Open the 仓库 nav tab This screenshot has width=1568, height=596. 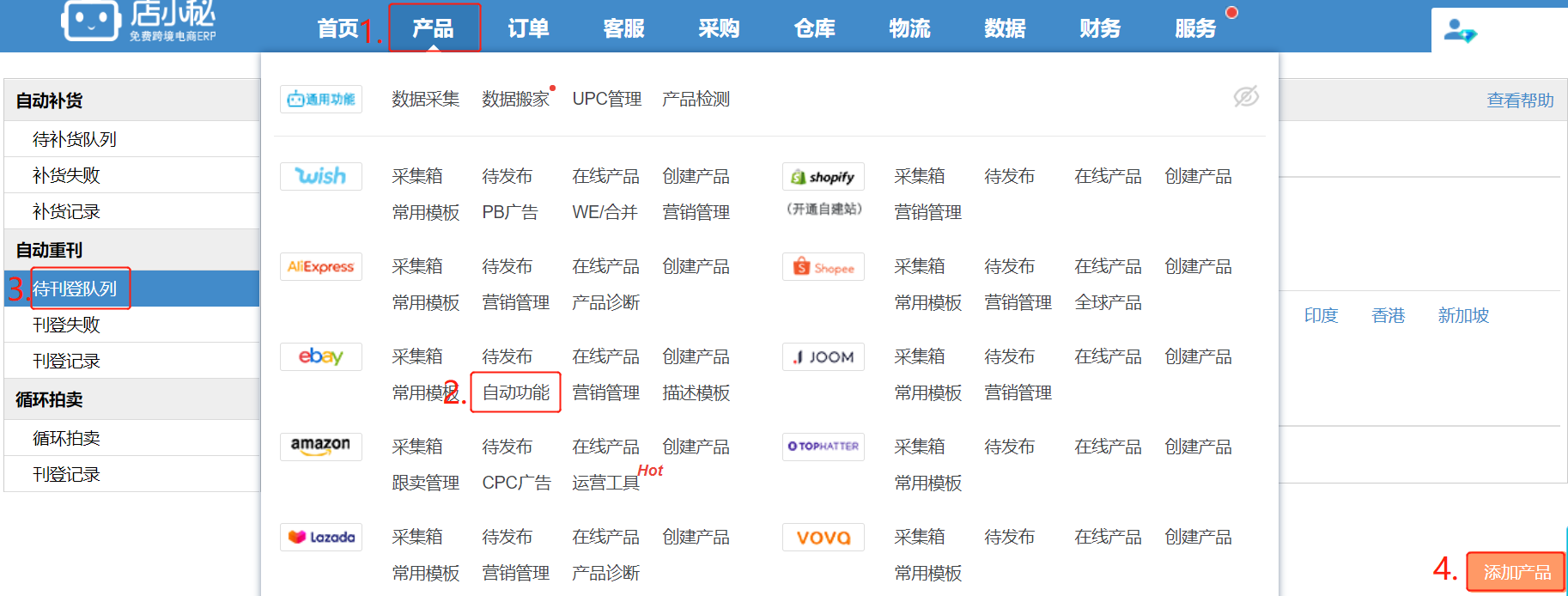[x=815, y=28]
